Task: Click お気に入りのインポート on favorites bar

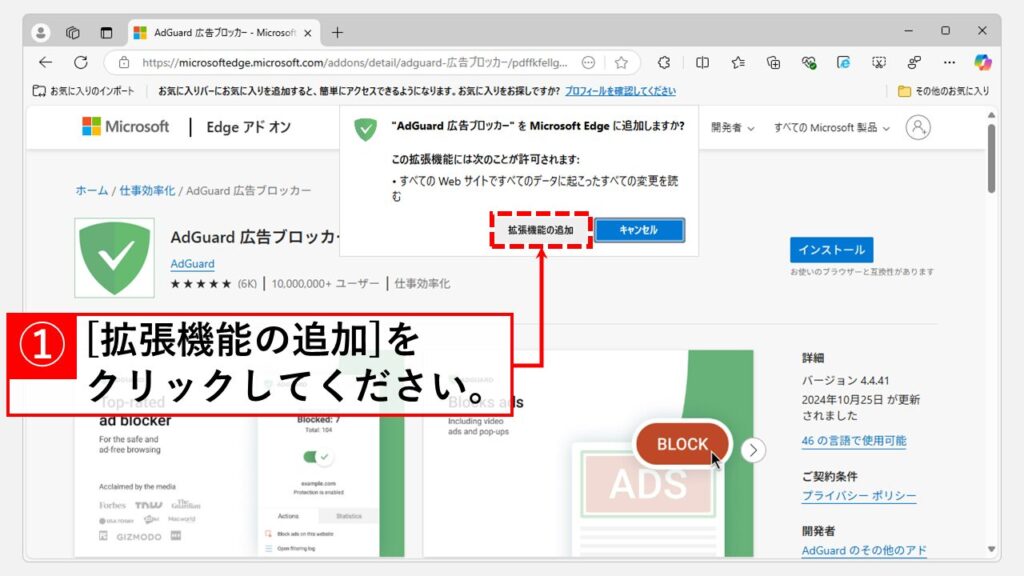Action: point(83,91)
